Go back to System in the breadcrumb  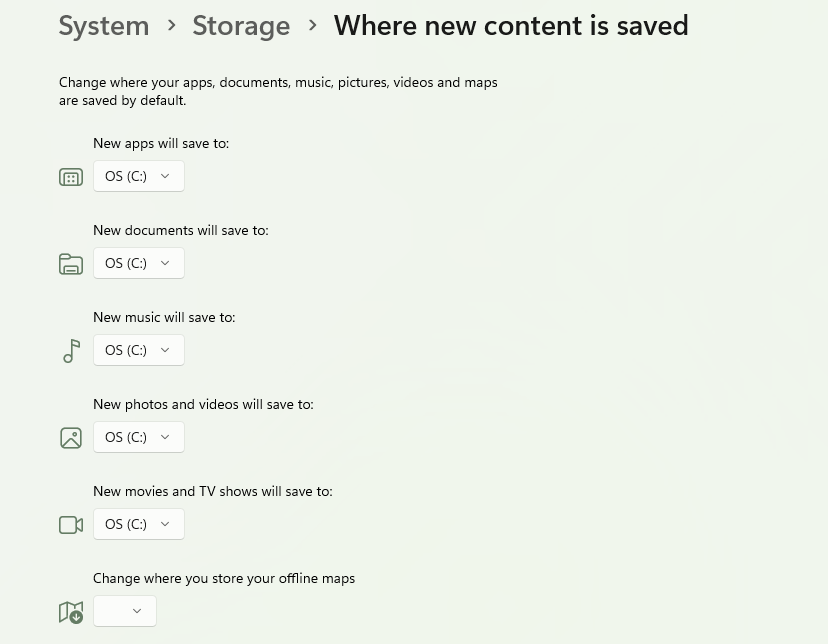pos(104,25)
